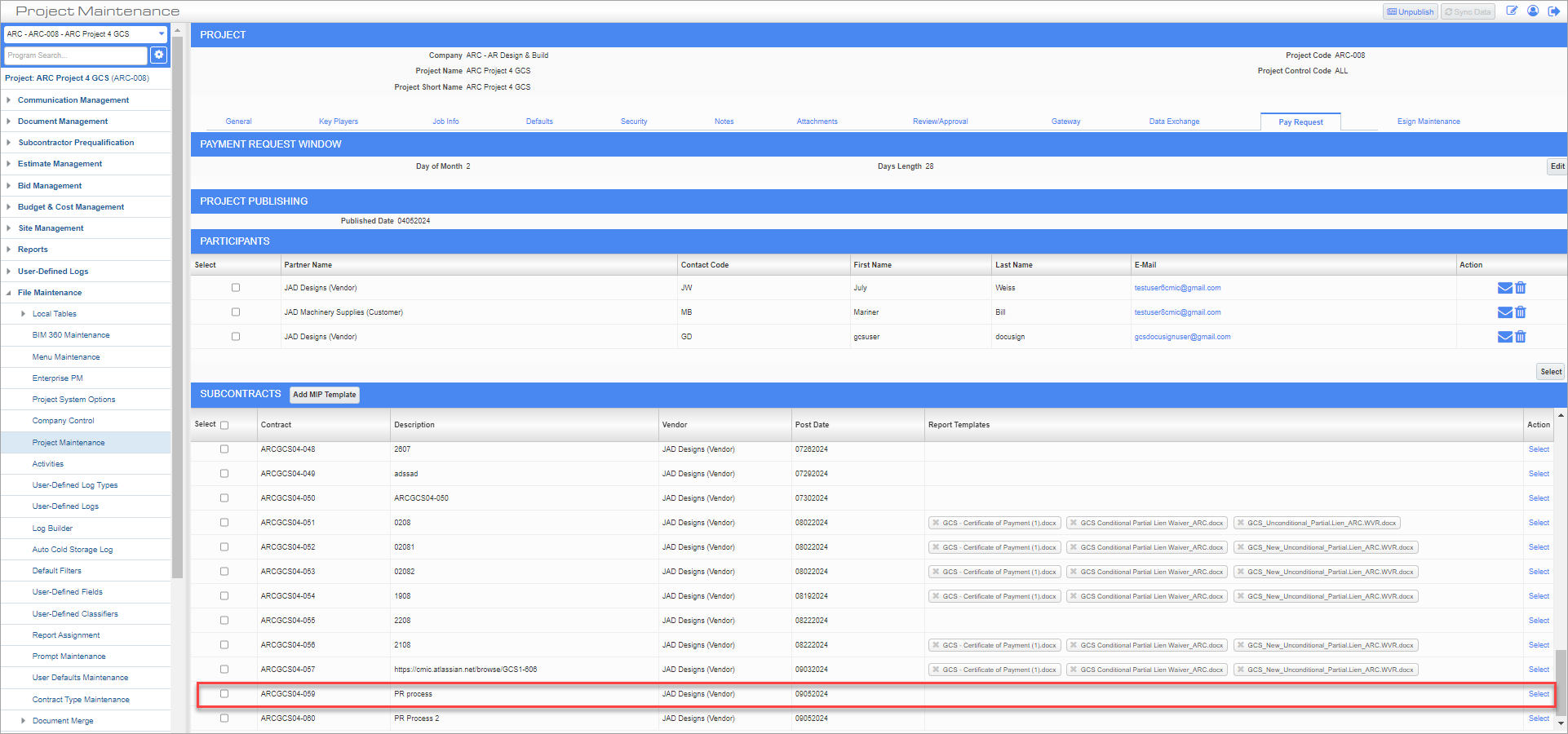Switch to the Key Players tab
The image size is (1568, 734).
click(339, 122)
